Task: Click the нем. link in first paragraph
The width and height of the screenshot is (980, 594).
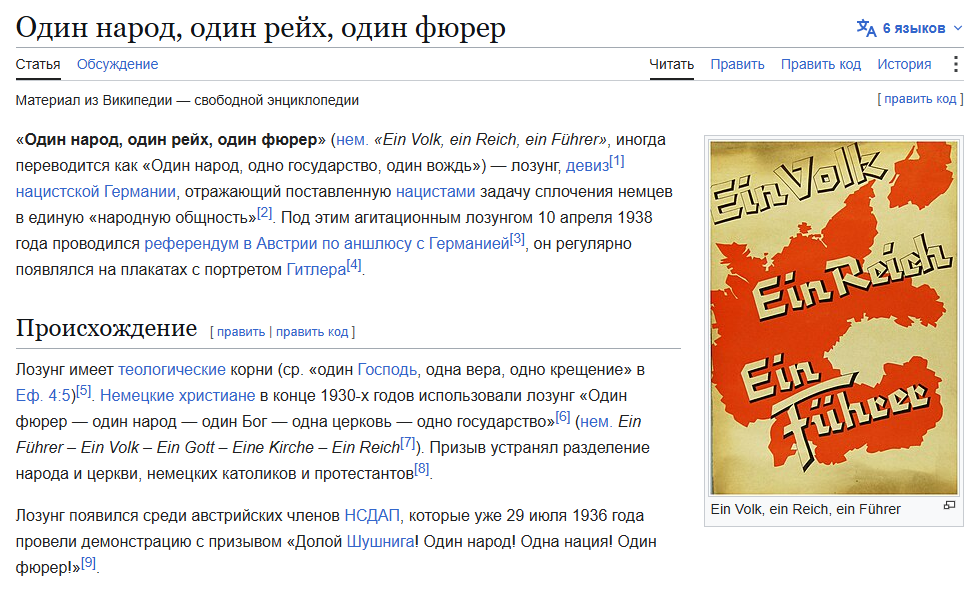Action: pos(352,139)
